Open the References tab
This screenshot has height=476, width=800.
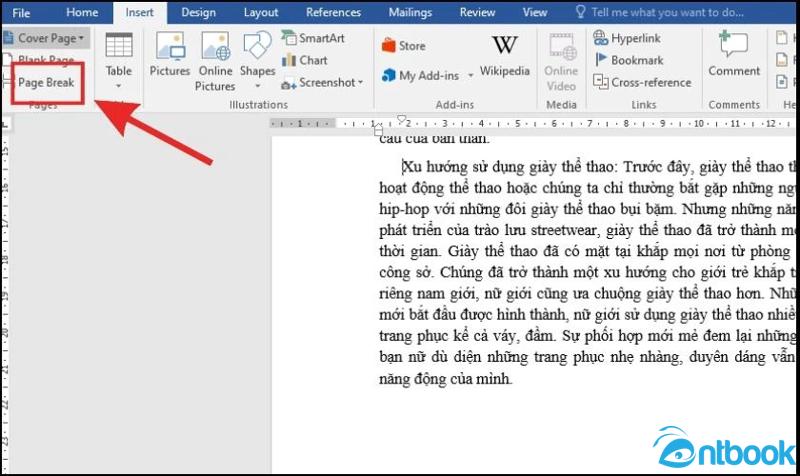point(333,12)
